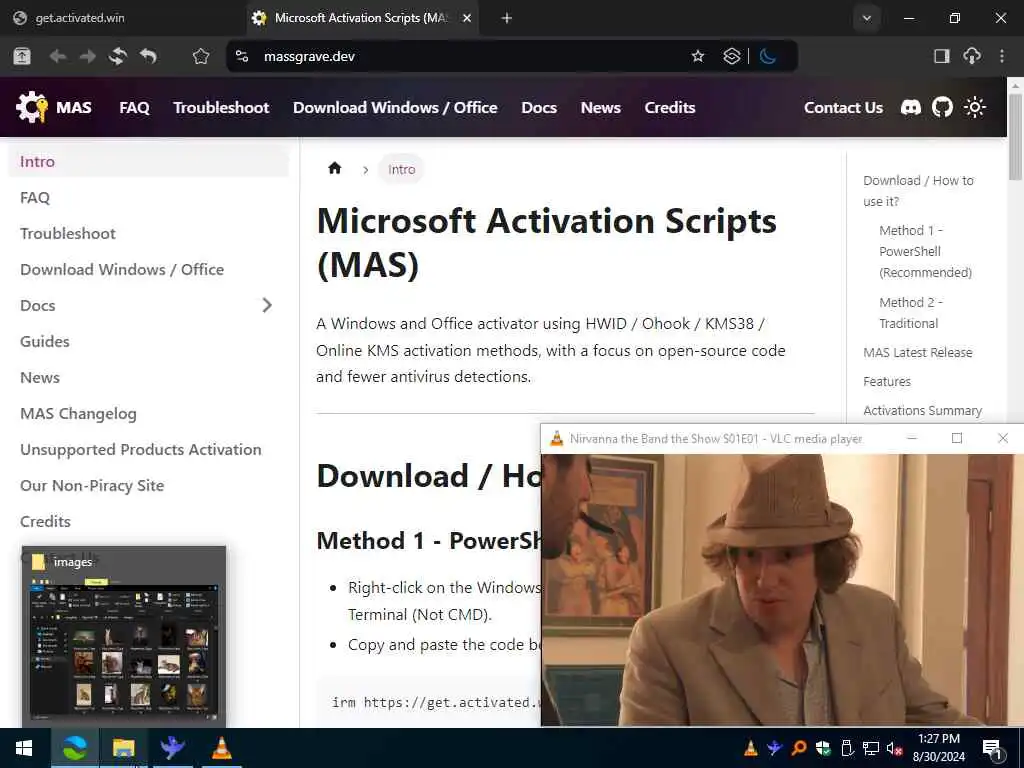Open the Windows Start menu
This screenshot has height=768, width=1024.
click(24, 748)
